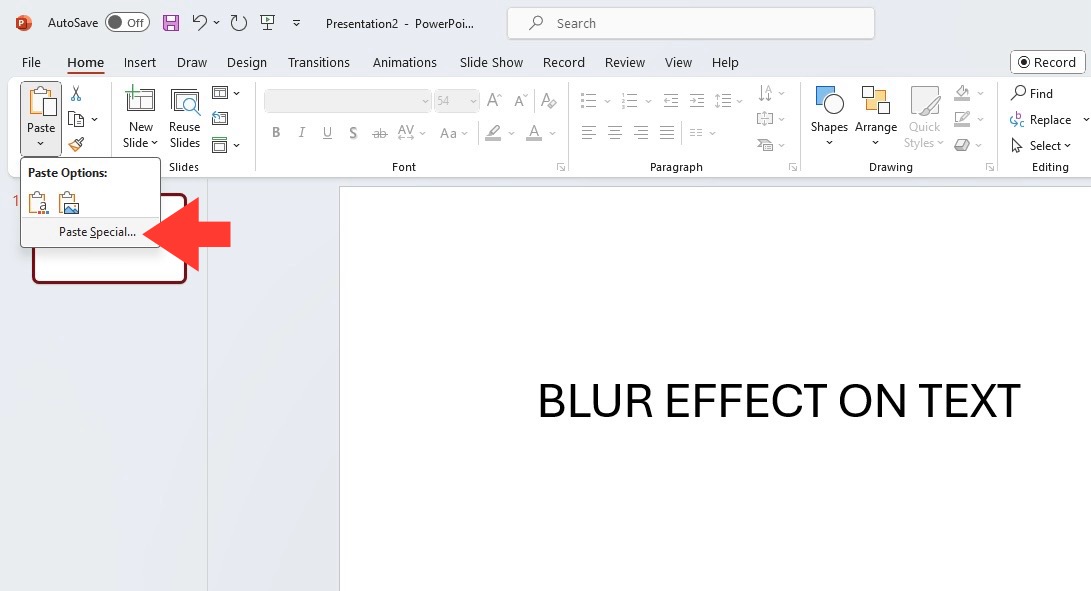Click the Reset slide icon
The height and width of the screenshot is (591, 1091).
click(220, 118)
